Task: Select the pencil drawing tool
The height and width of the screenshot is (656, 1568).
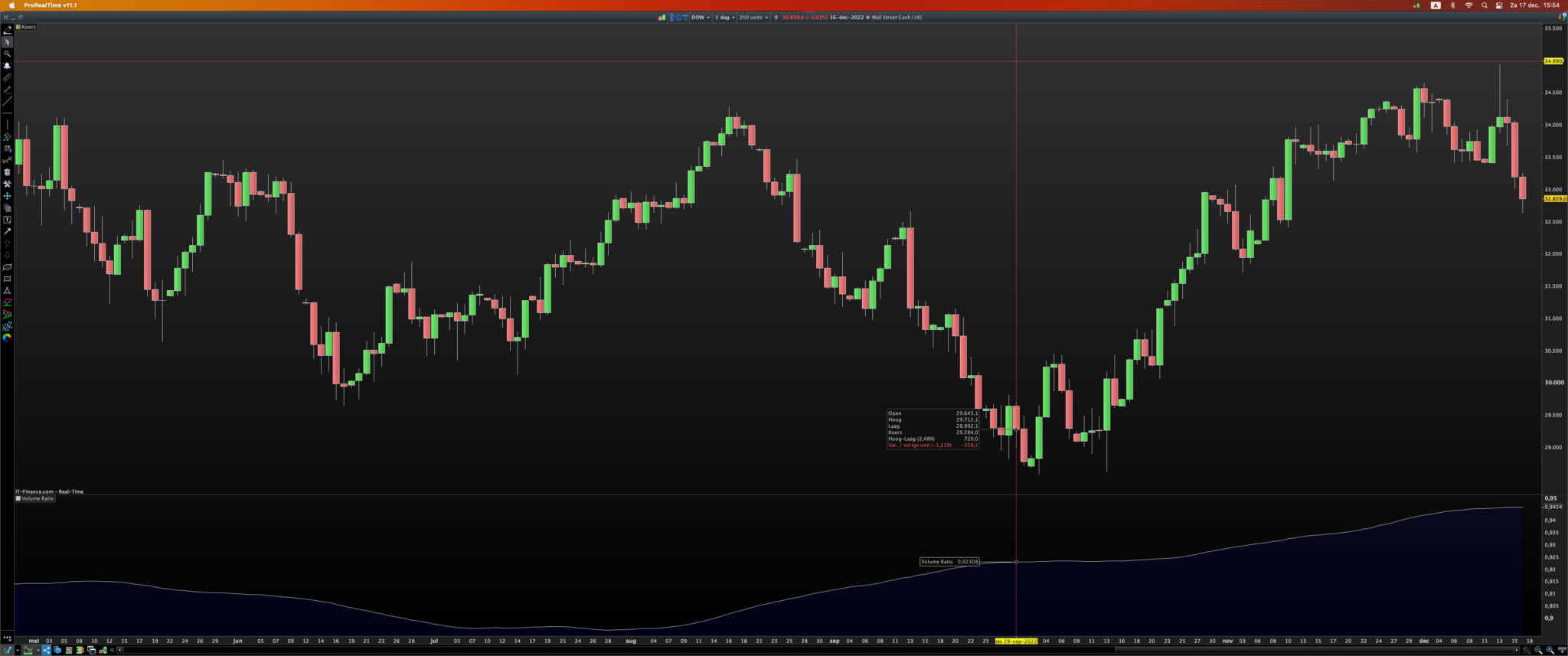Action: click(7, 30)
